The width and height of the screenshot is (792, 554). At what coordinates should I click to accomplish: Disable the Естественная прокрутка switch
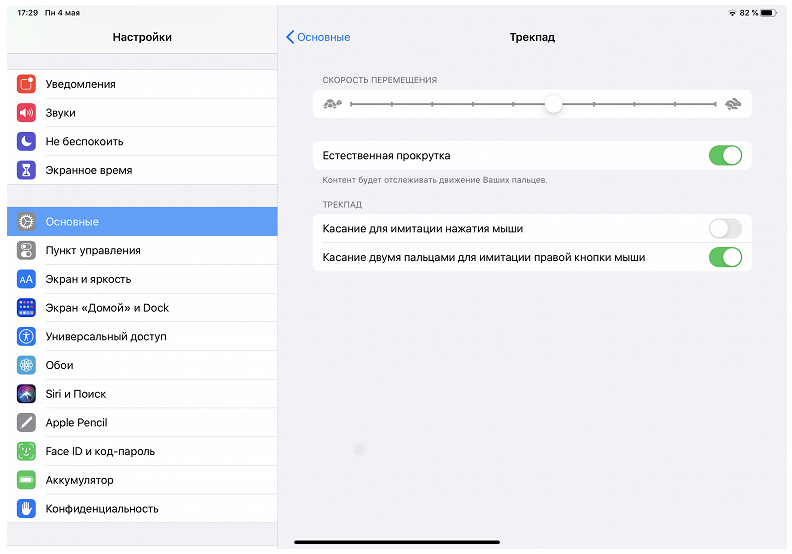[x=725, y=156]
